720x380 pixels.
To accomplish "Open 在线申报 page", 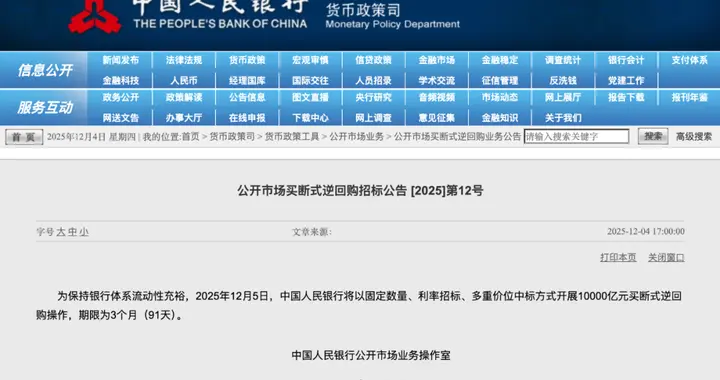I will coord(247,117).
